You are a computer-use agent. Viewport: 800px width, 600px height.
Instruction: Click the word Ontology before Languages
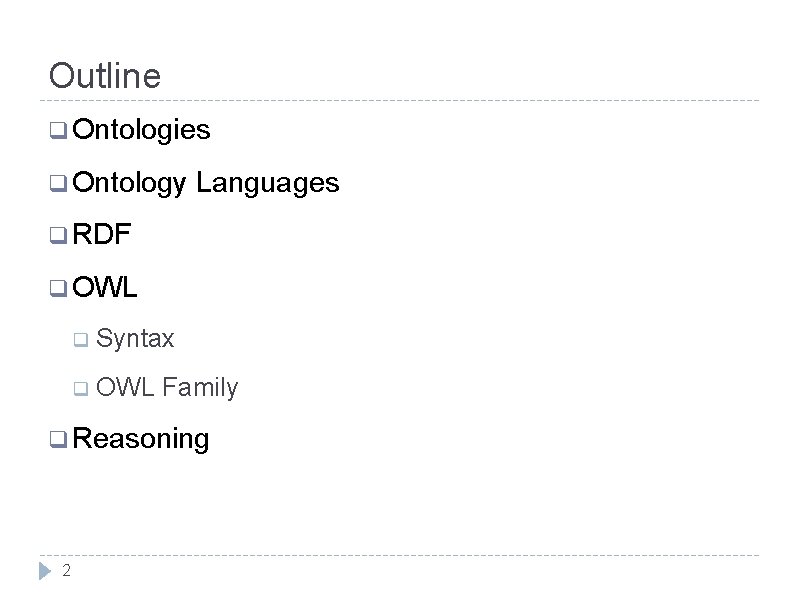point(129,183)
